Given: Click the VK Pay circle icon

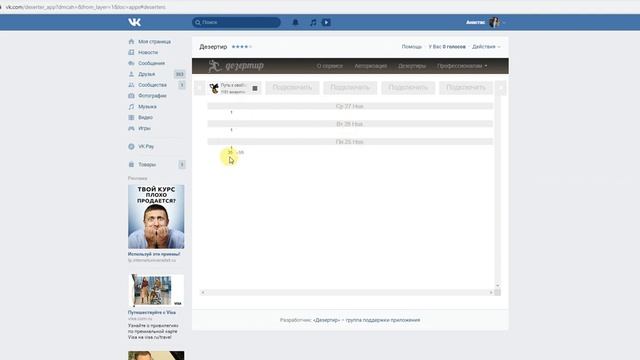Looking at the screenshot, I should (131, 147).
